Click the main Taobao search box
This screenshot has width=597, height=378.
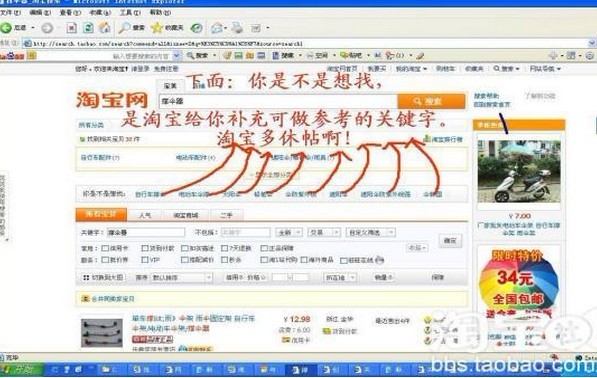click(278, 101)
